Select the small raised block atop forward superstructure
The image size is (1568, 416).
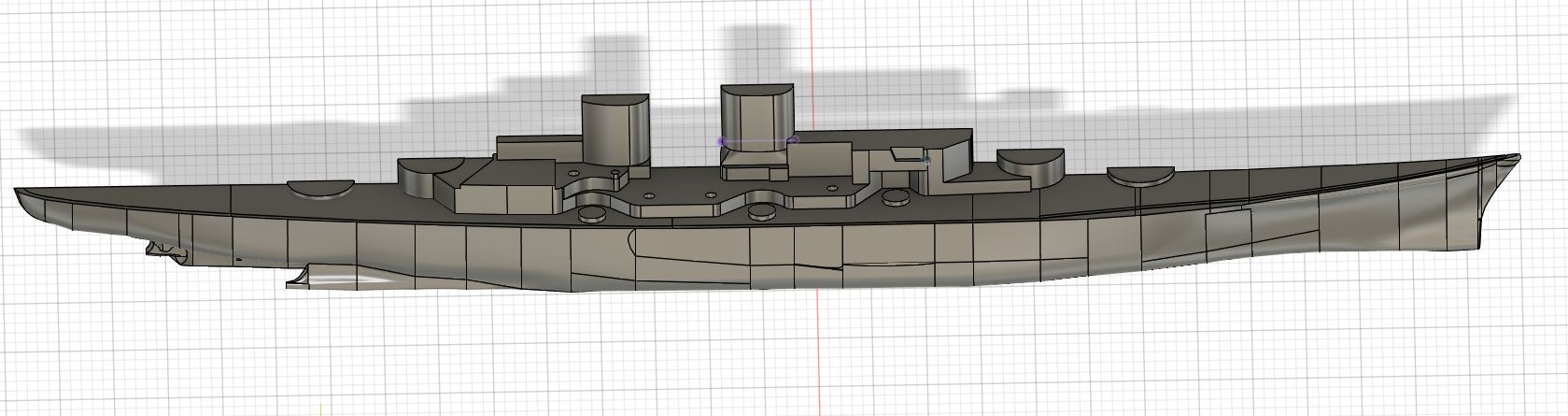click(x=907, y=154)
